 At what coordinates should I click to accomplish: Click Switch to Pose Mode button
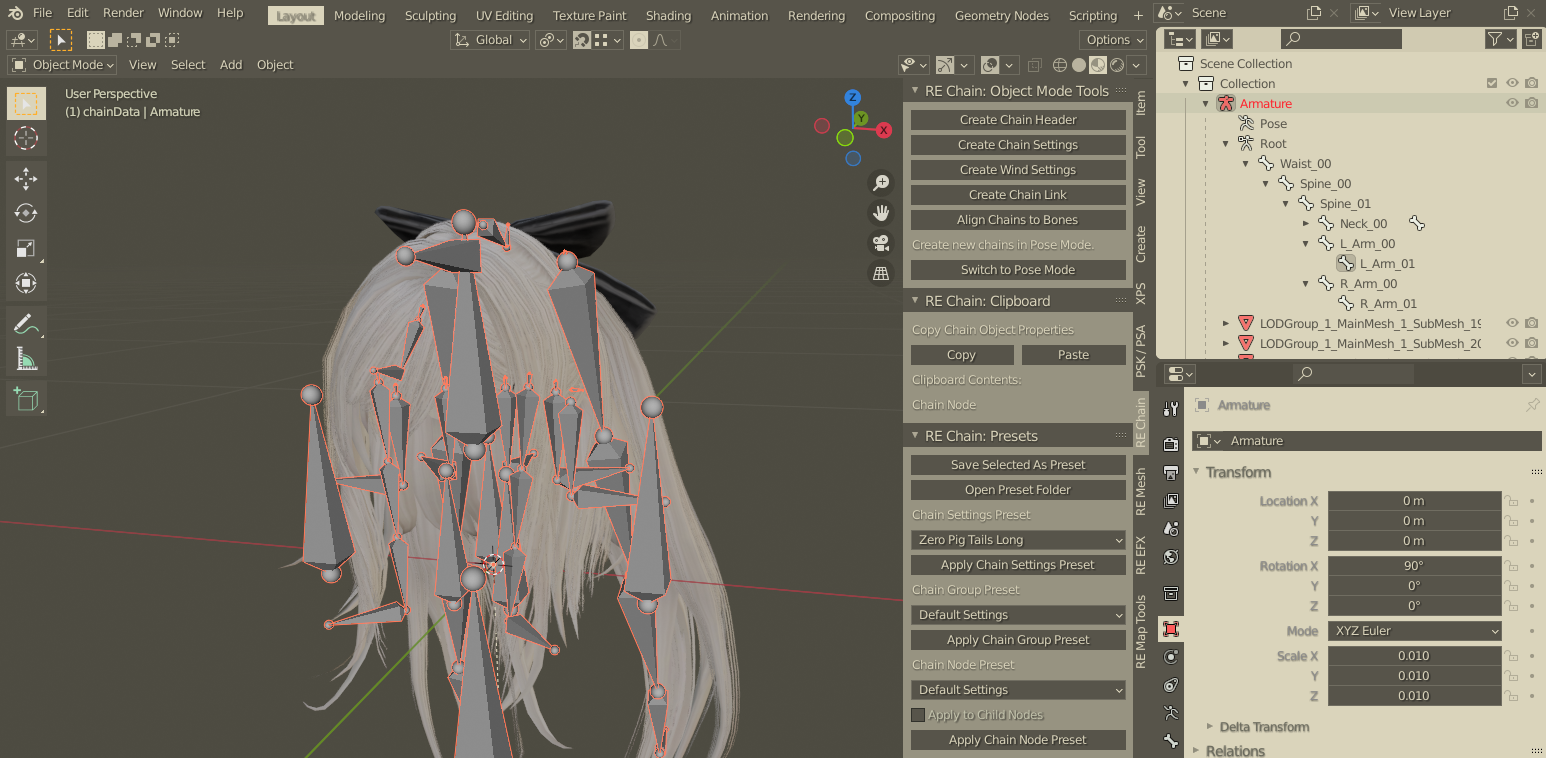[1018, 270]
